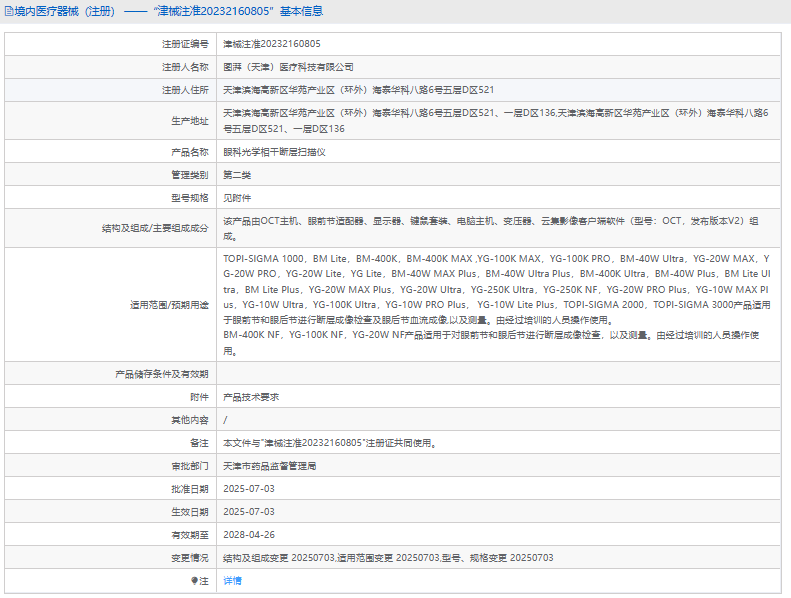
Task: Select the 注册人名称 label
Action: 185,67
